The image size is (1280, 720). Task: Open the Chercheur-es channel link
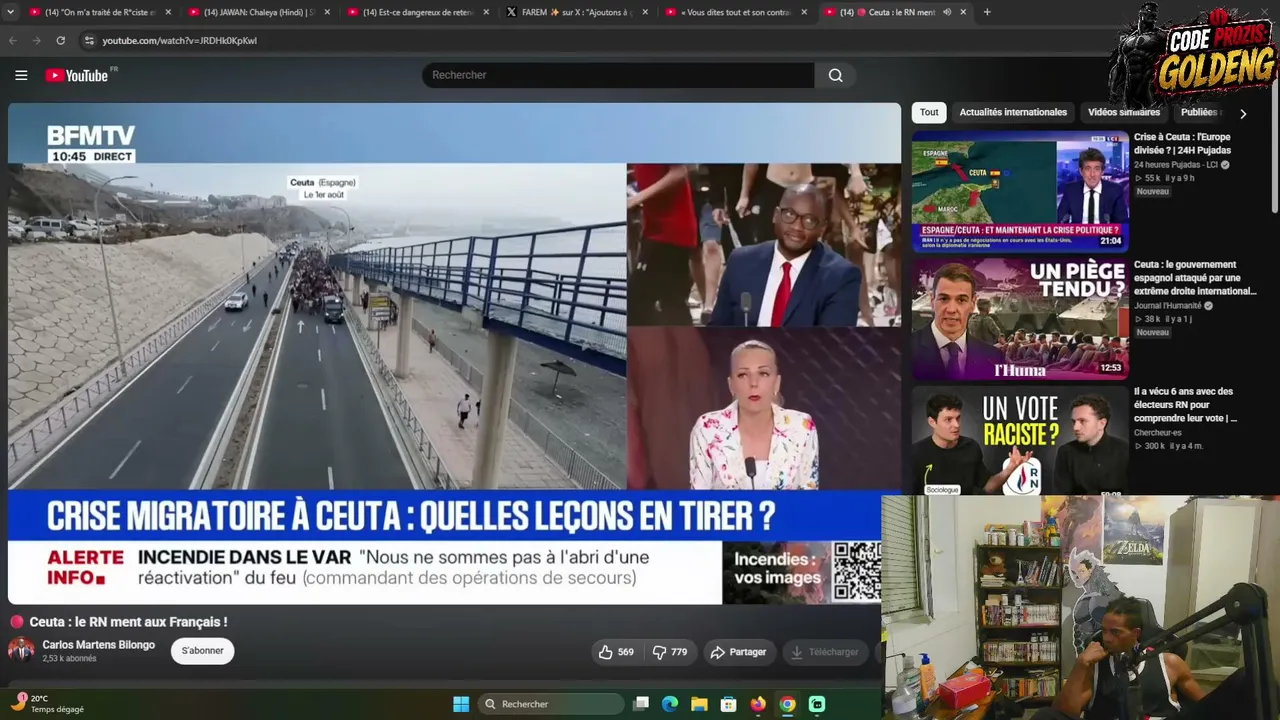(x=1158, y=433)
